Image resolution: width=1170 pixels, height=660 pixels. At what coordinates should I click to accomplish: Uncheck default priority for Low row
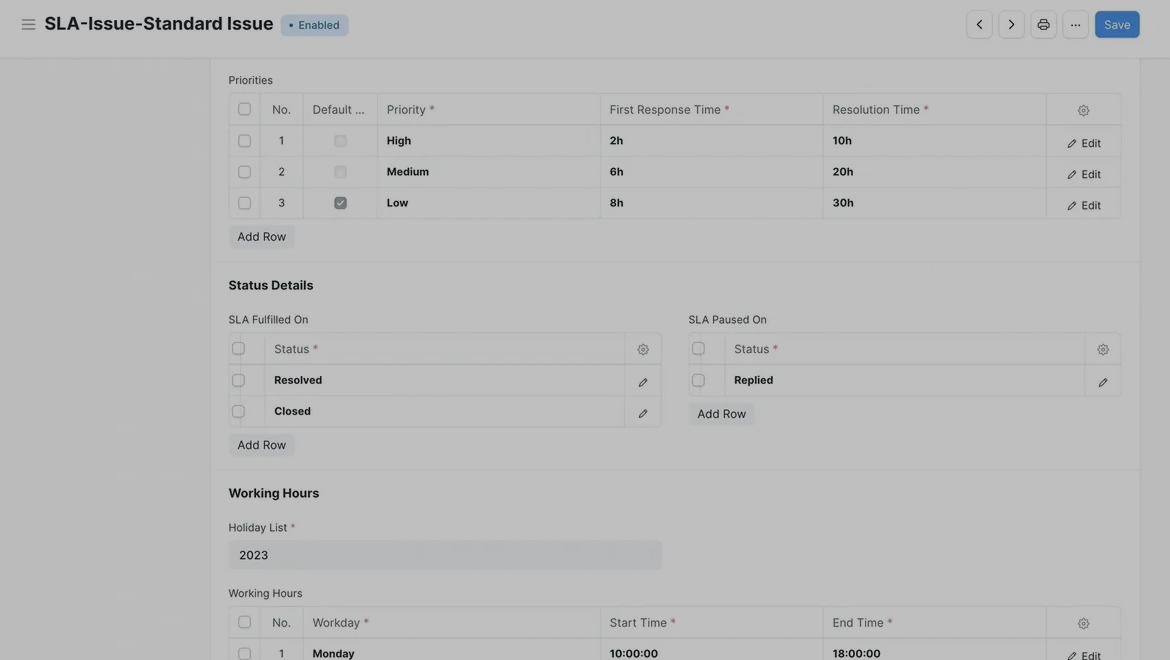340,203
